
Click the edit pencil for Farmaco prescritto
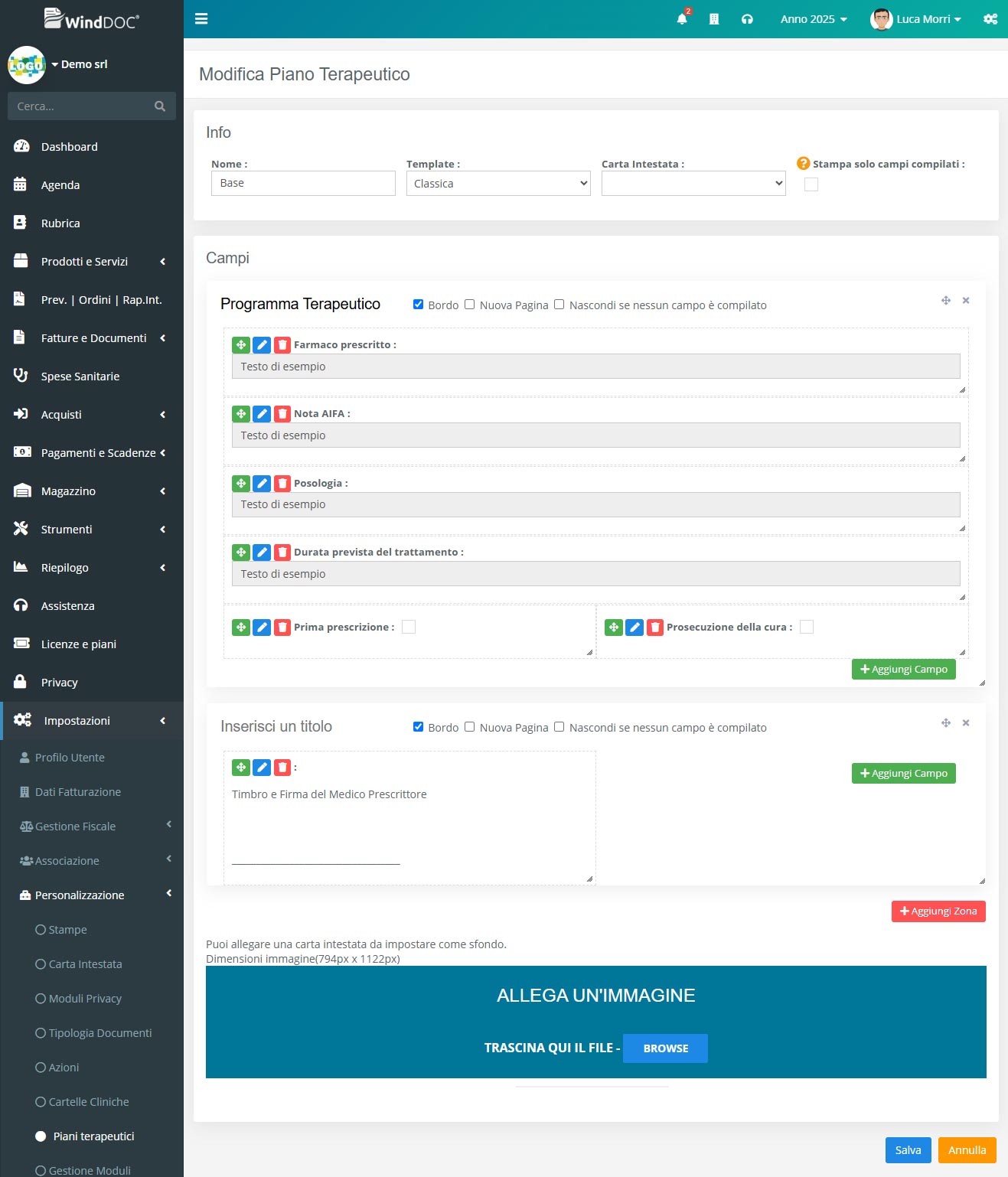262,345
